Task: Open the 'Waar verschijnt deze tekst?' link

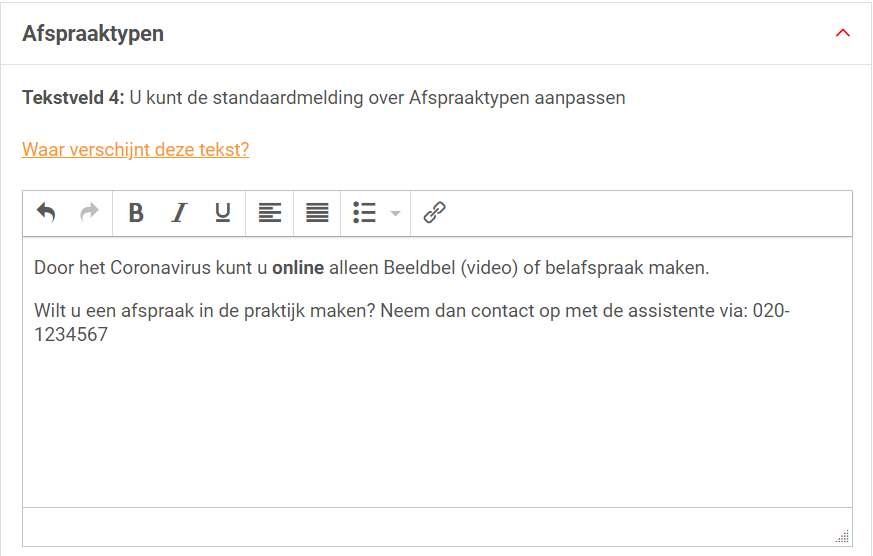Action: pos(135,150)
